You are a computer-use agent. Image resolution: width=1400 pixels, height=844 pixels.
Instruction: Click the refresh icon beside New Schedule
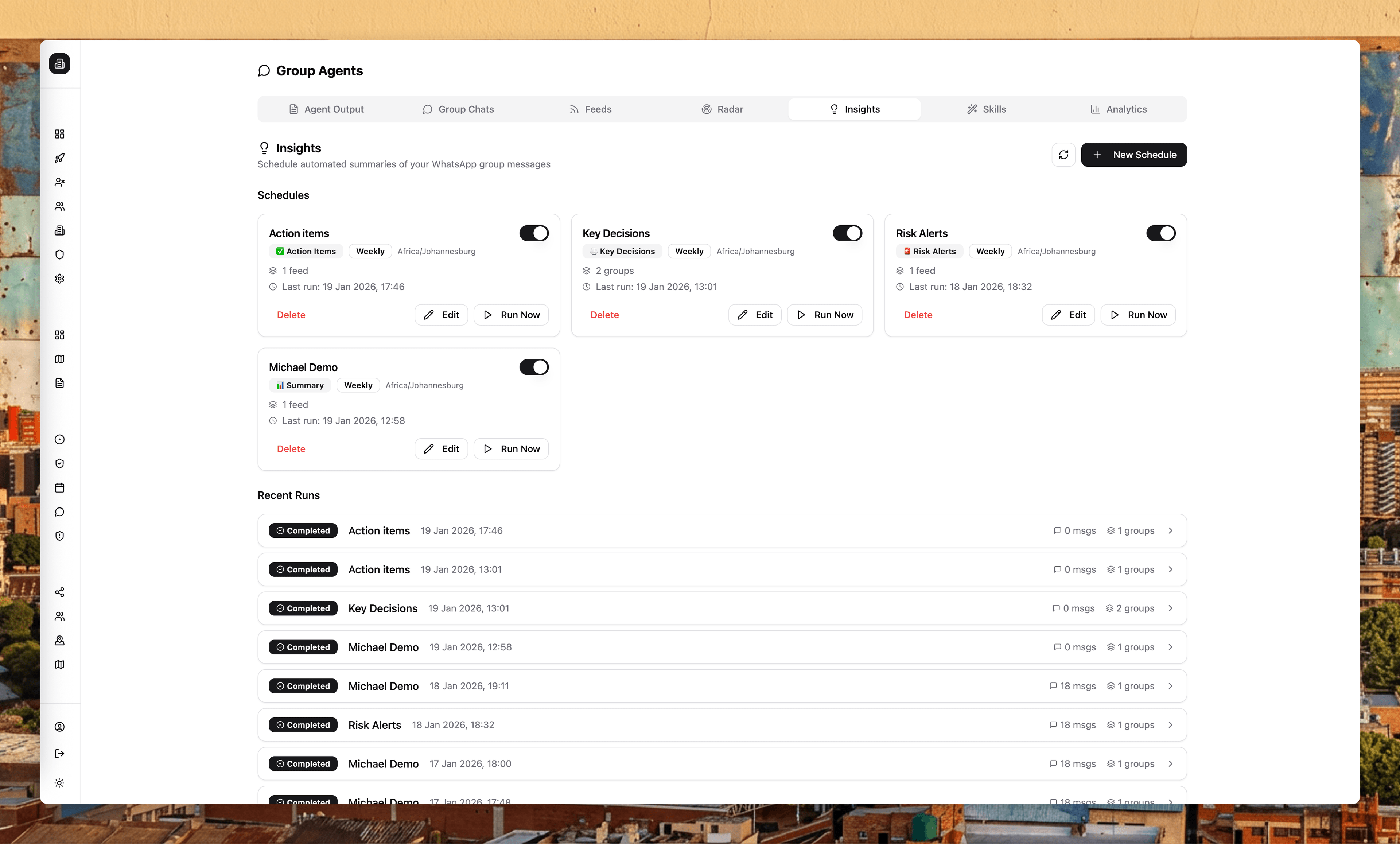(1063, 155)
